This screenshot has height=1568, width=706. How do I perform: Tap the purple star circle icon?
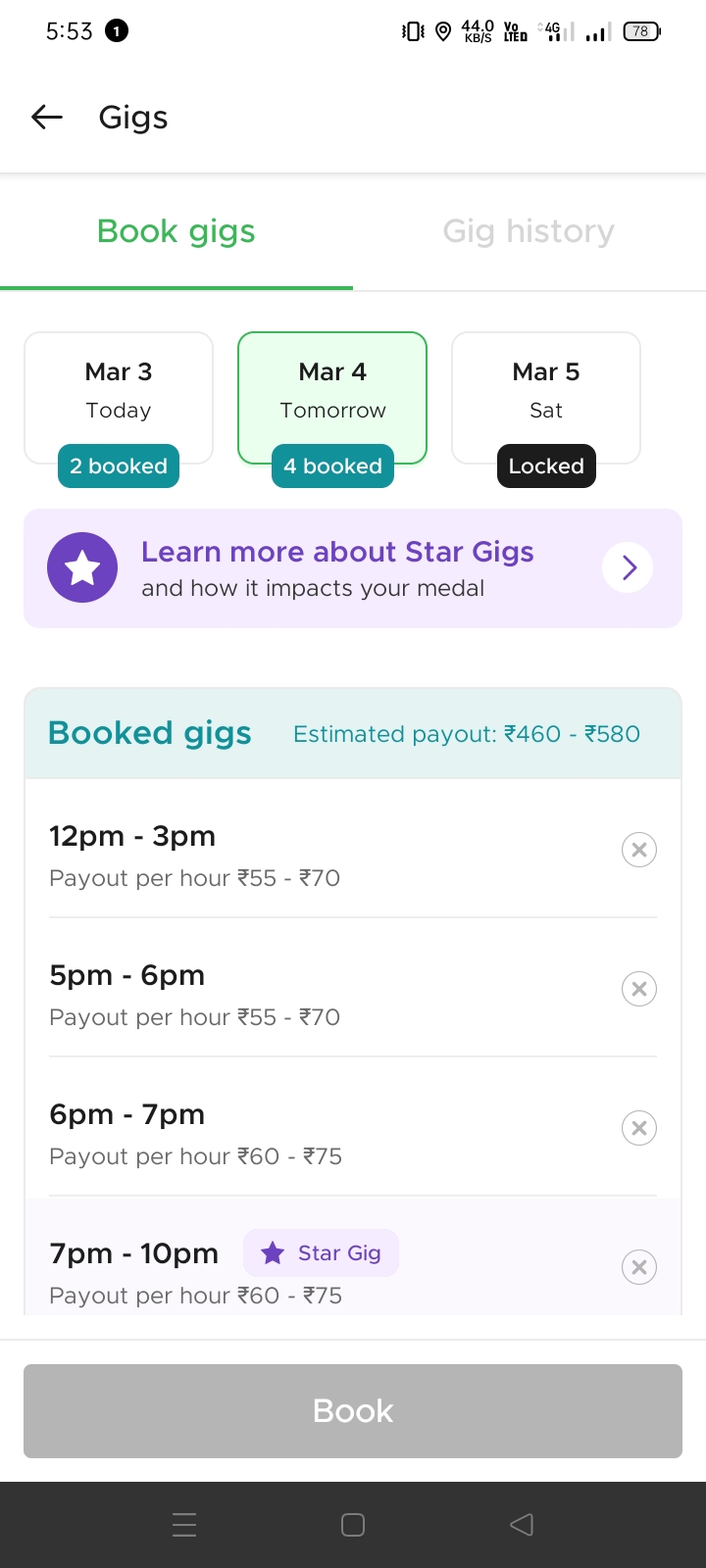(82, 567)
